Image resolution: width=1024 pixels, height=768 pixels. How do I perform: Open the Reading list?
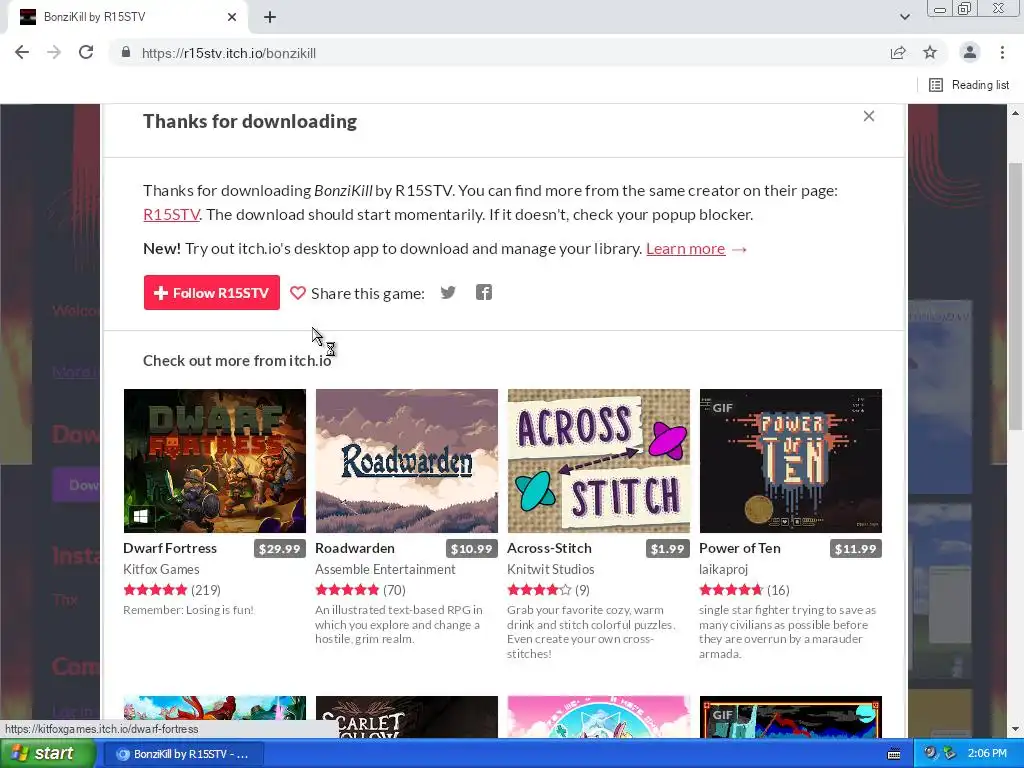pyautogui.click(x=968, y=85)
